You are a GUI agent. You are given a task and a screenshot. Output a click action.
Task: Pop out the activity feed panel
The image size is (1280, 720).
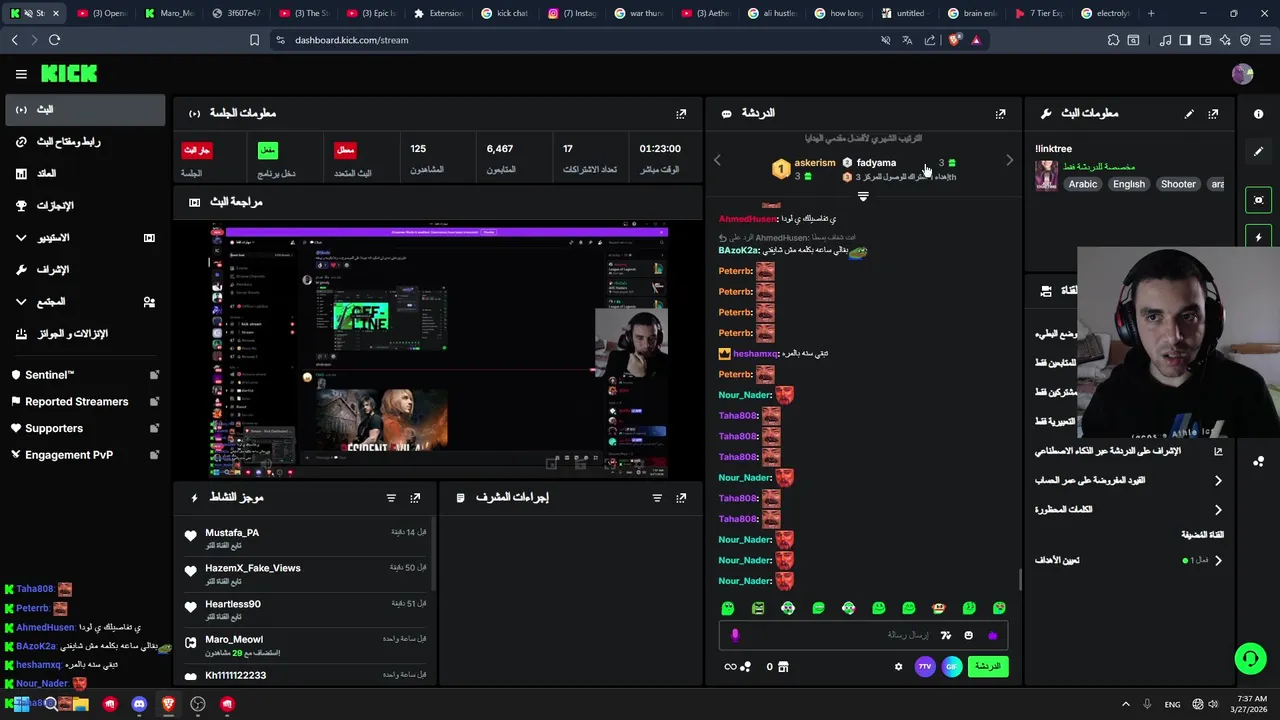(415, 498)
